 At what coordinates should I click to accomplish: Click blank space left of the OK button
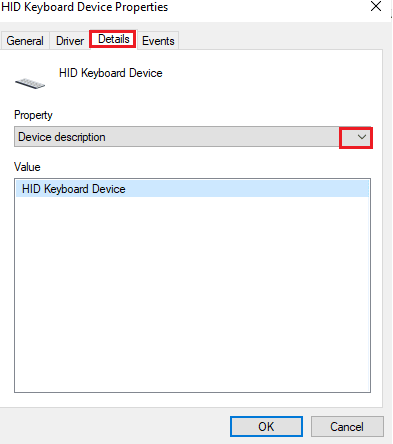(113, 427)
